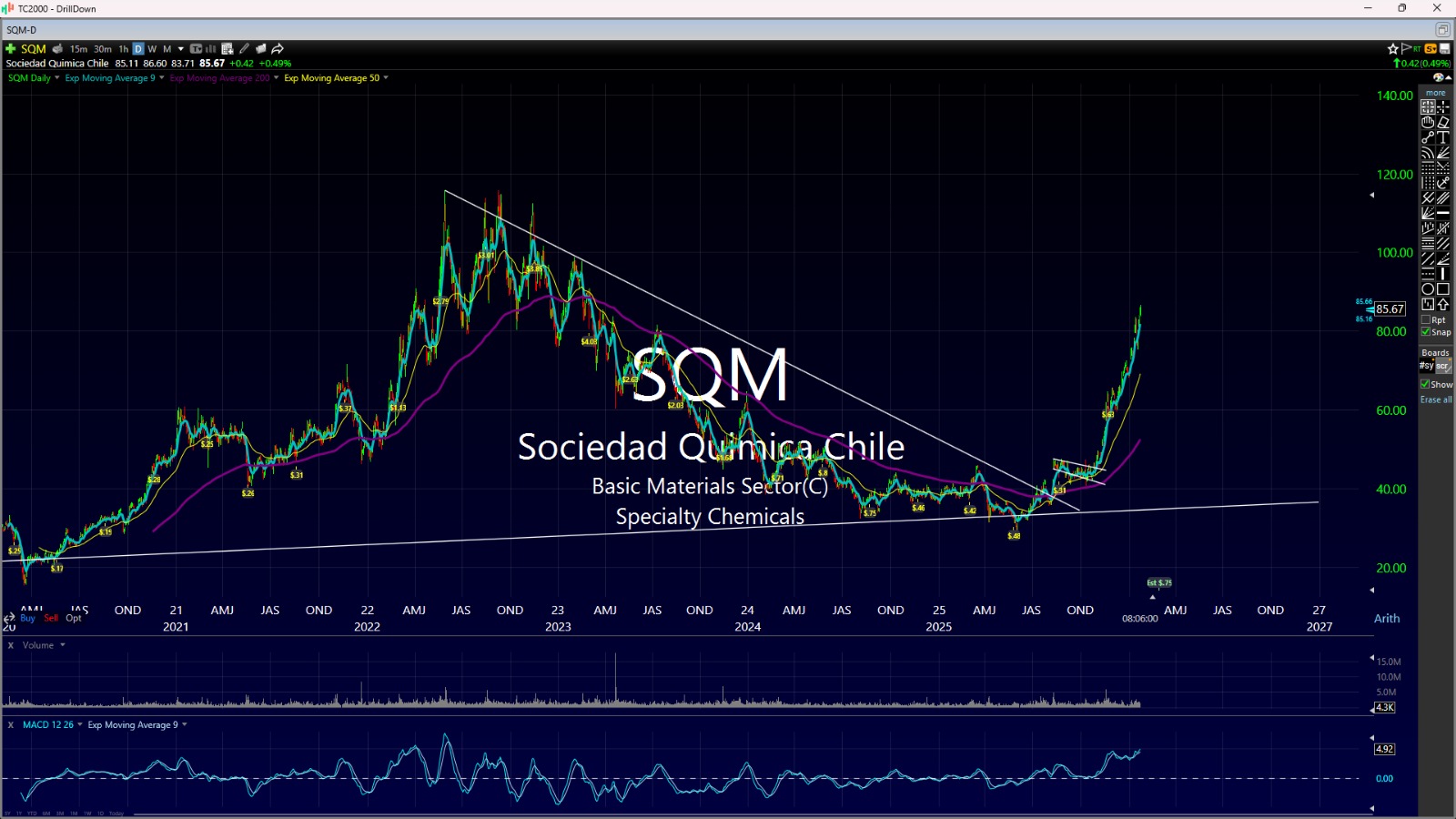Screen dimensions: 1456x819
Task: Toggle the Show drawings checkbox
Action: [x=1425, y=384]
